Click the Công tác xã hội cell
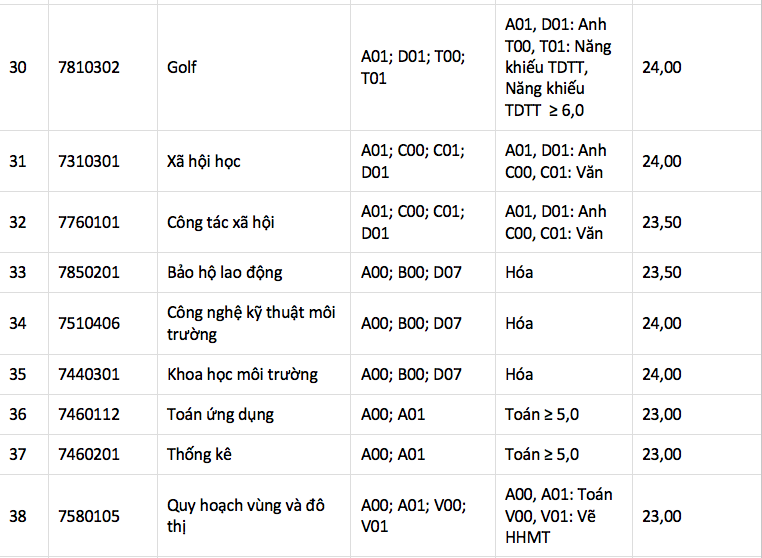This screenshot has height=558, width=762. [220, 222]
